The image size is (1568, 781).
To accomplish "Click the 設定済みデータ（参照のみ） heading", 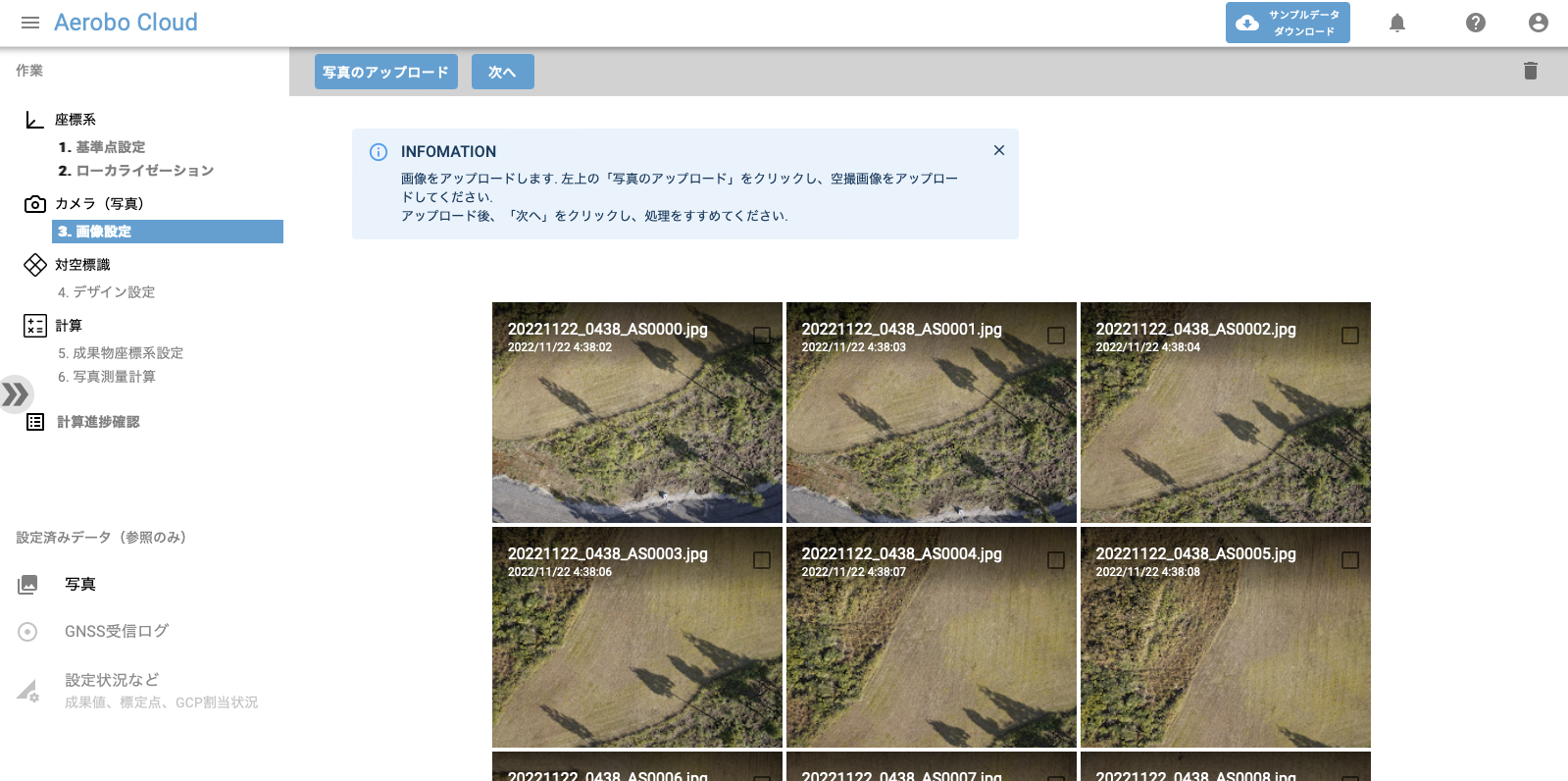I will [101, 538].
